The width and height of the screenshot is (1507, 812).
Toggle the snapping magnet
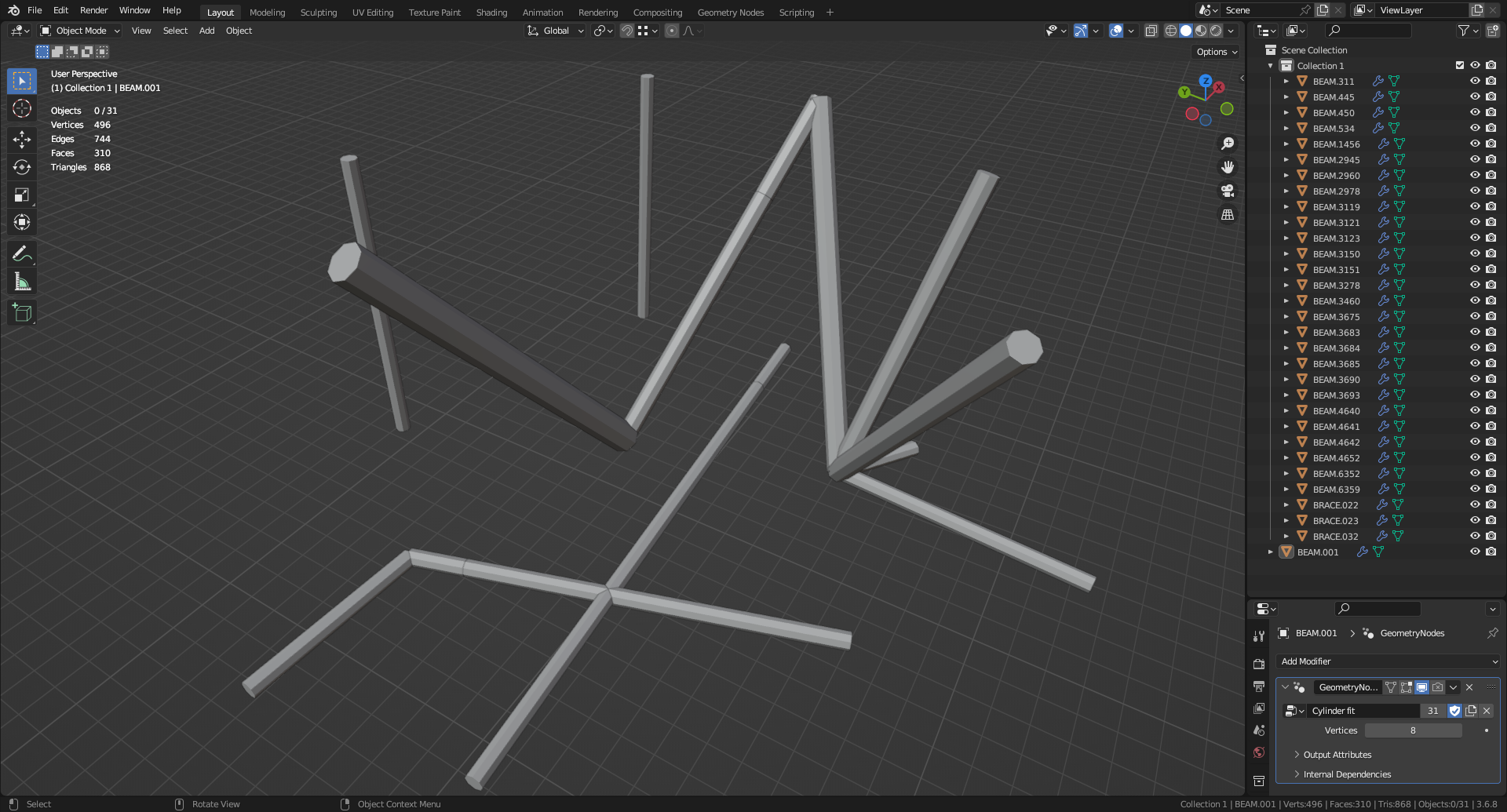coord(627,31)
